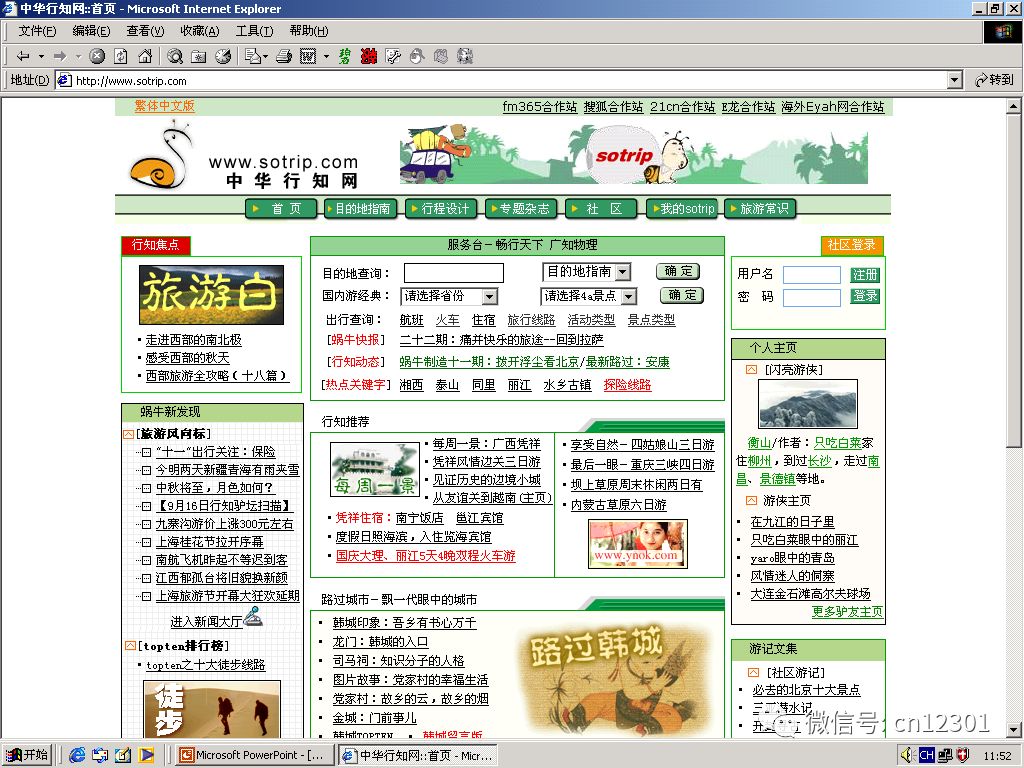Open the 航班 flight query link

coord(411,320)
